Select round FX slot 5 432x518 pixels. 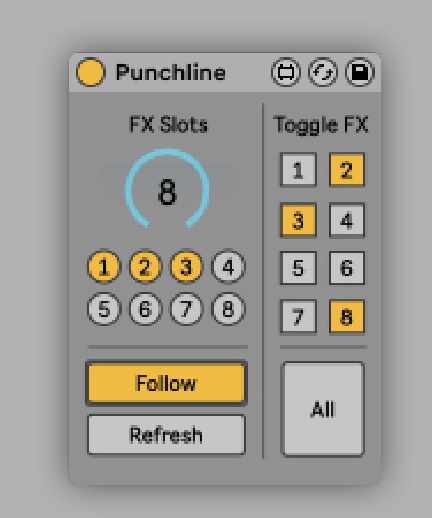104,309
